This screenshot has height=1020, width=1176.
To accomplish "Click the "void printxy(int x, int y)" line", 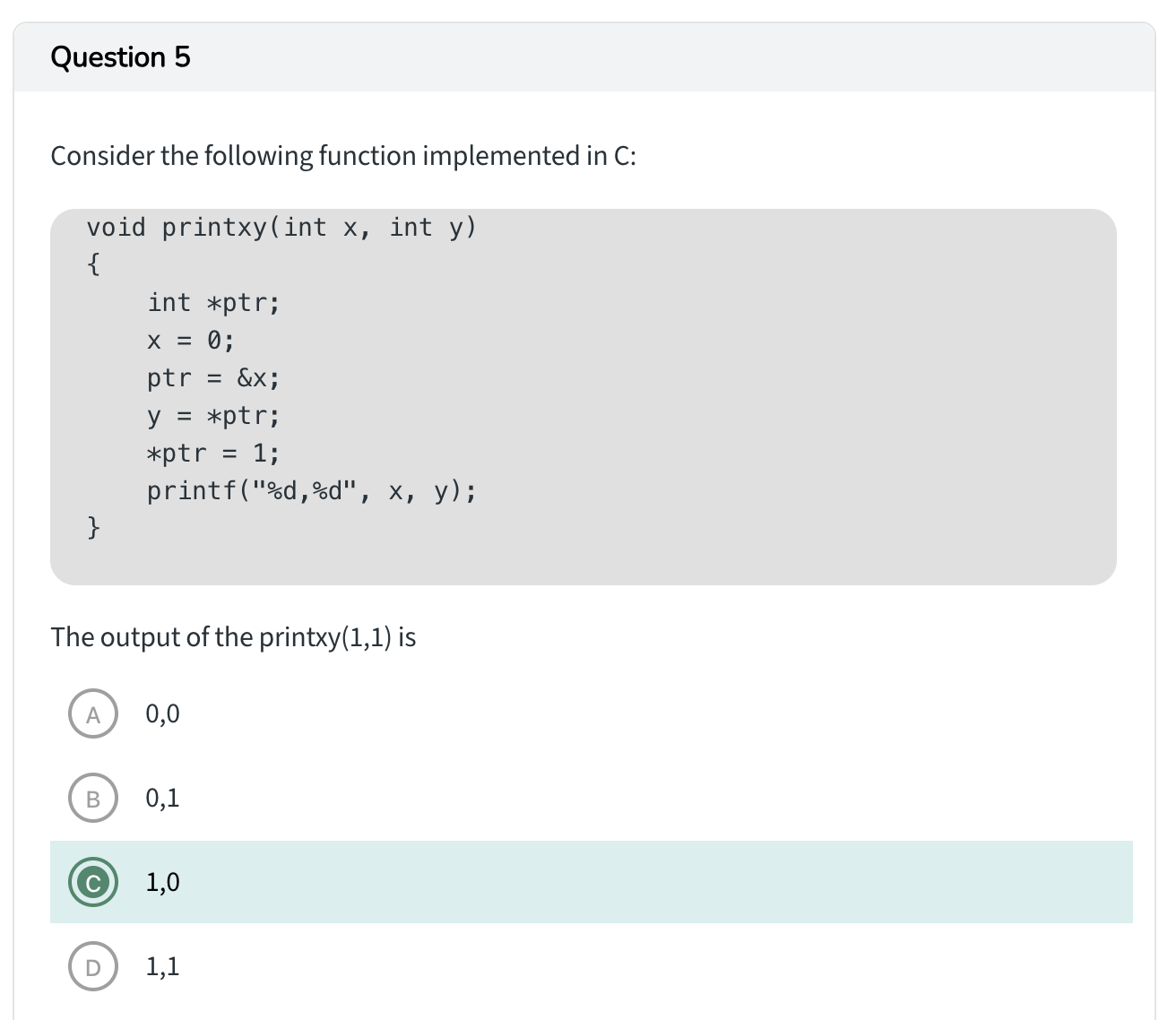I will [x=281, y=228].
